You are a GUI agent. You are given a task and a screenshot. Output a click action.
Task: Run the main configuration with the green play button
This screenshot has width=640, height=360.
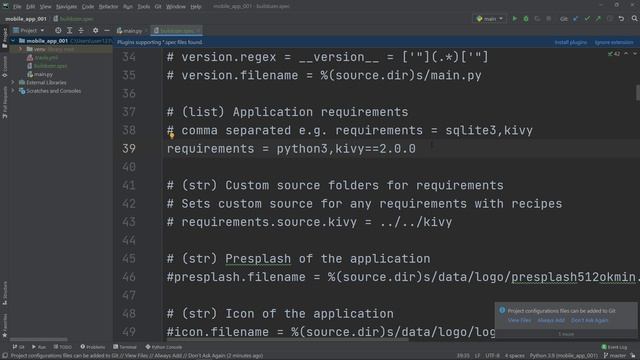click(515, 19)
